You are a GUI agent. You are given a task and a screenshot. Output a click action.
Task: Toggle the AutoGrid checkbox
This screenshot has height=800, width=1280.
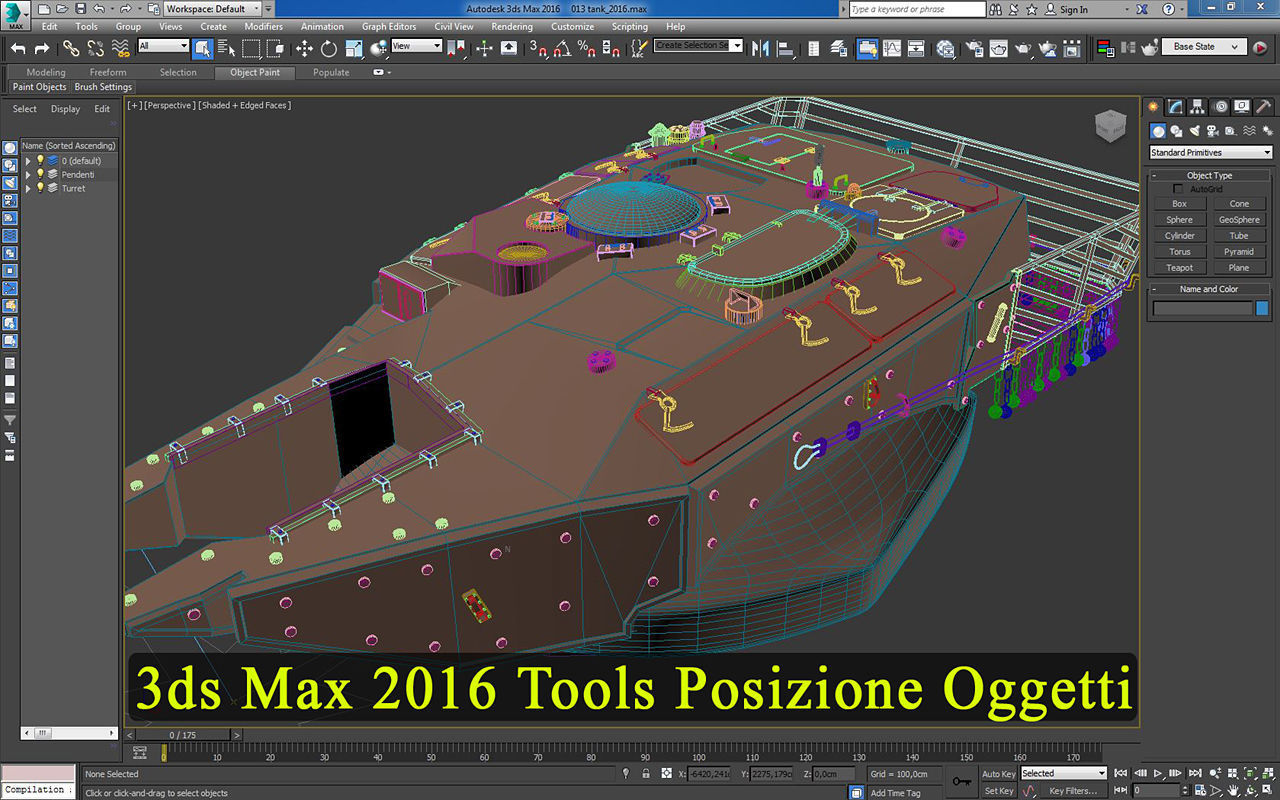(x=1178, y=189)
